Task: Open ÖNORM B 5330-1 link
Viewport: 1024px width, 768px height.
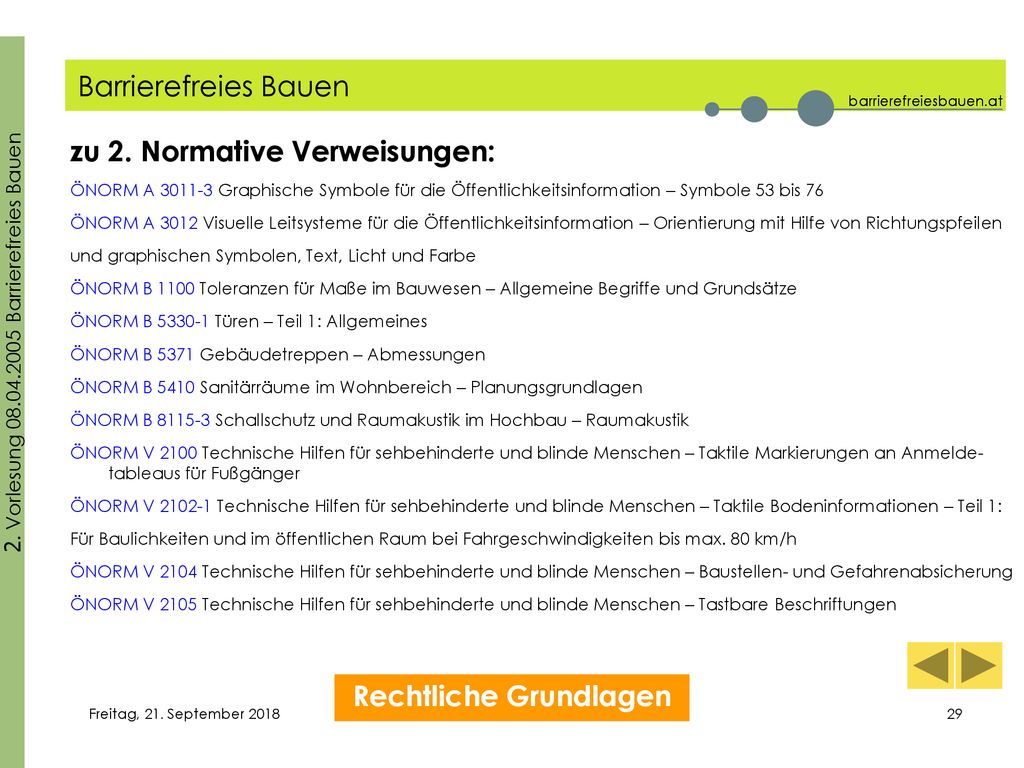Action: tap(139, 321)
